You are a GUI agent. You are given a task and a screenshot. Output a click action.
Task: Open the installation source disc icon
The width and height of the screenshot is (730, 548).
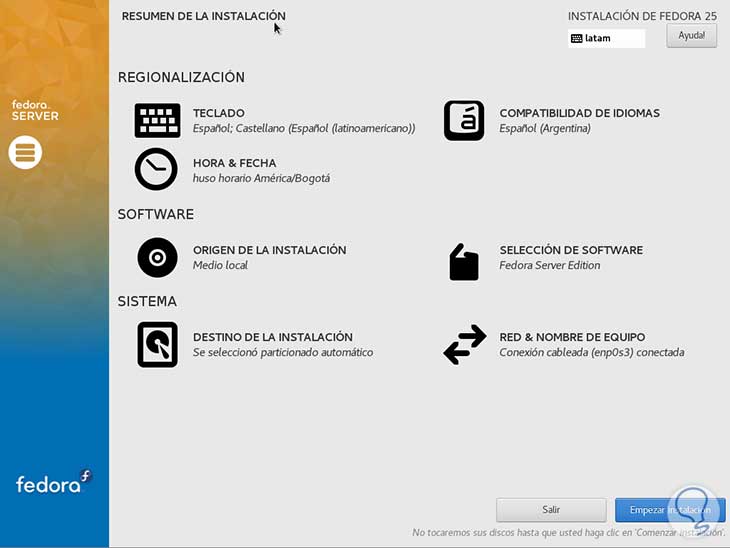click(x=157, y=257)
